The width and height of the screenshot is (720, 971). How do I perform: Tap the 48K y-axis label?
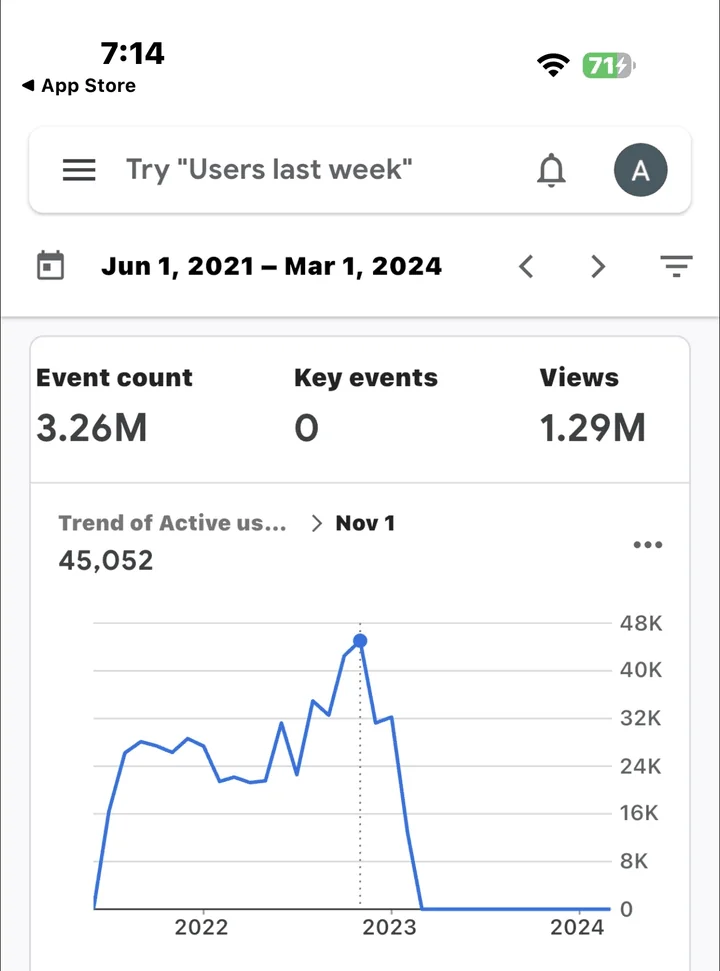pyautogui.click(x=641, y=623)
